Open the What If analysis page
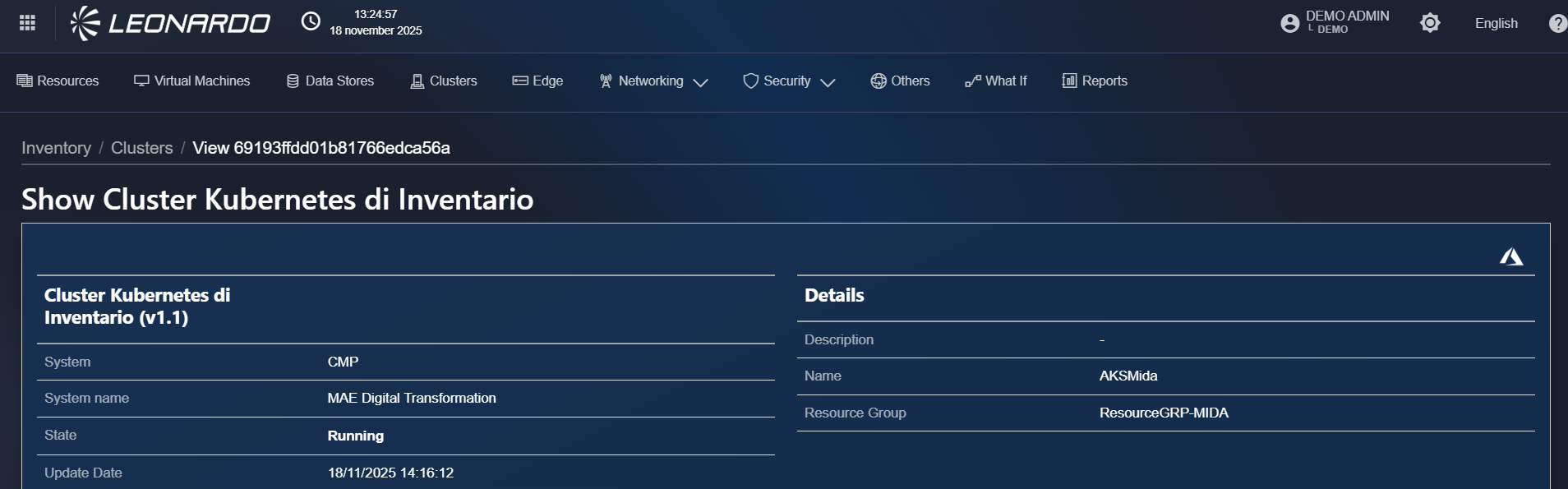This screenshot has height=489, width=1568. [x=996, y=81]
